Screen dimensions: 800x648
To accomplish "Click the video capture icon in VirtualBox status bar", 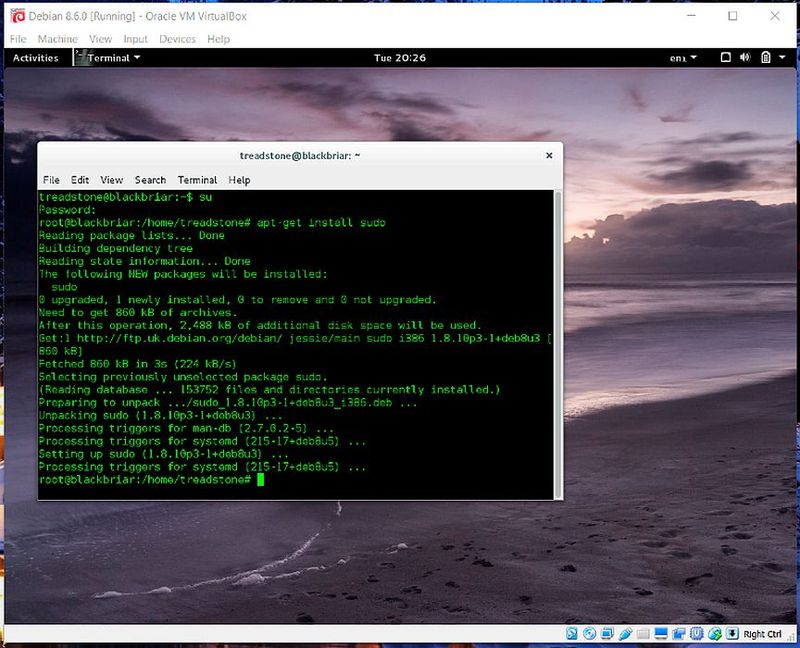I will click(x=679, y=634).
